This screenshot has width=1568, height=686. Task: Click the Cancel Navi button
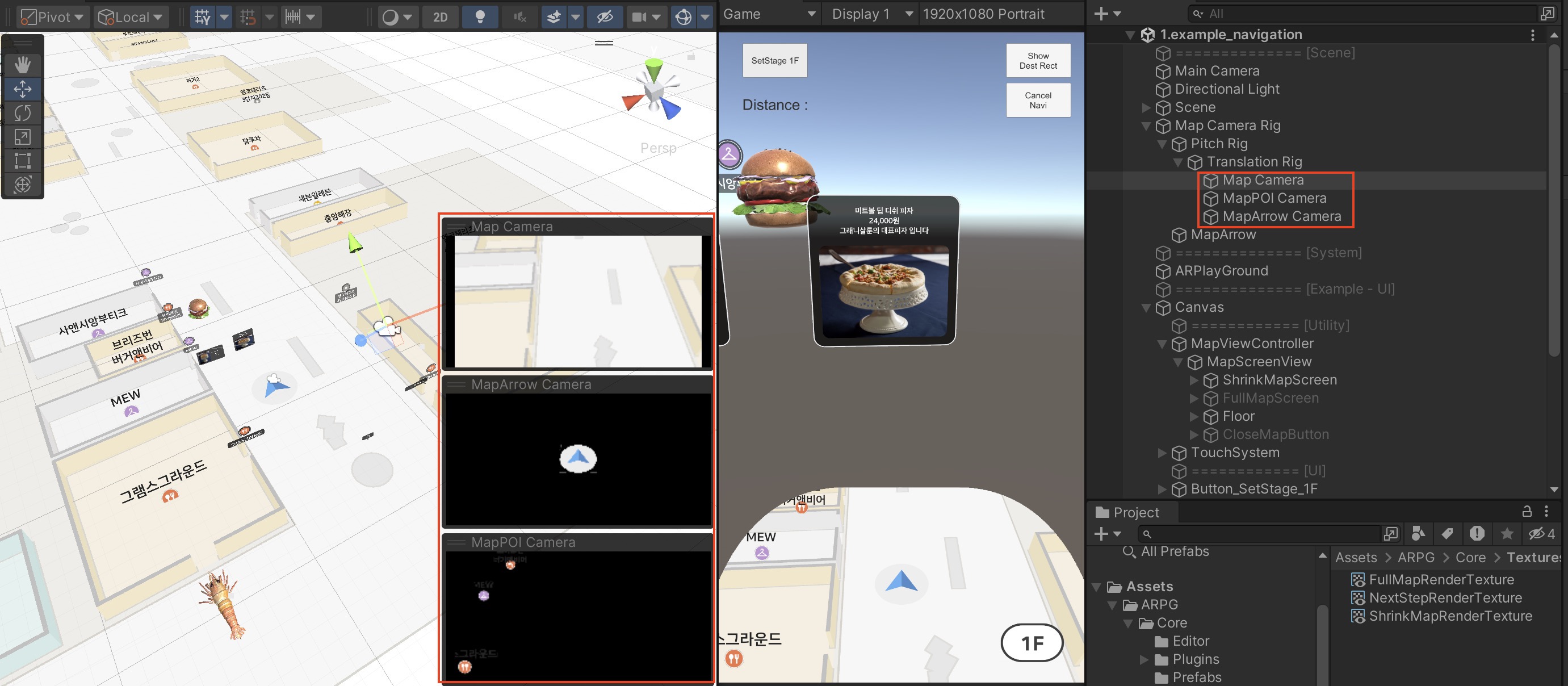[1038, 100]
